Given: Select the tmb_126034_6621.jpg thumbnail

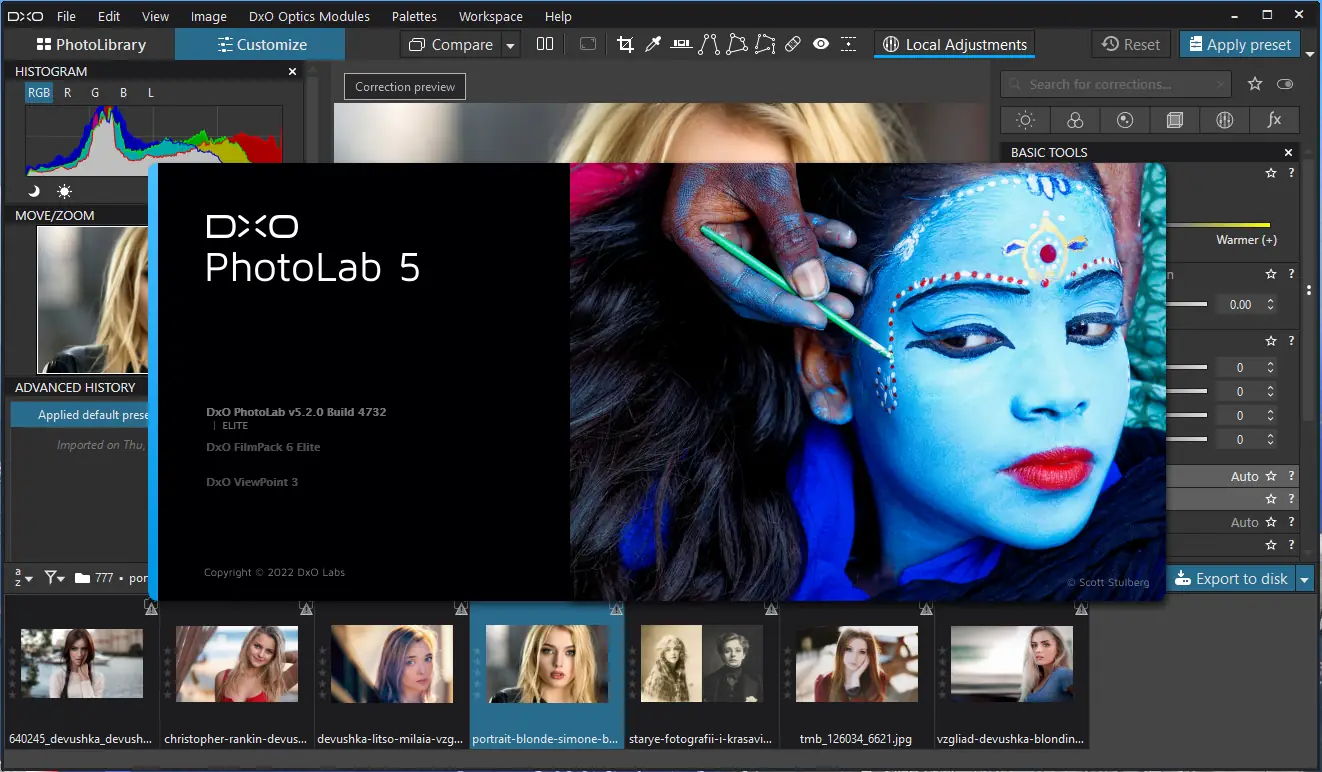Looking at the screenshot, I should pyautogui.click(x=857, y=664).
